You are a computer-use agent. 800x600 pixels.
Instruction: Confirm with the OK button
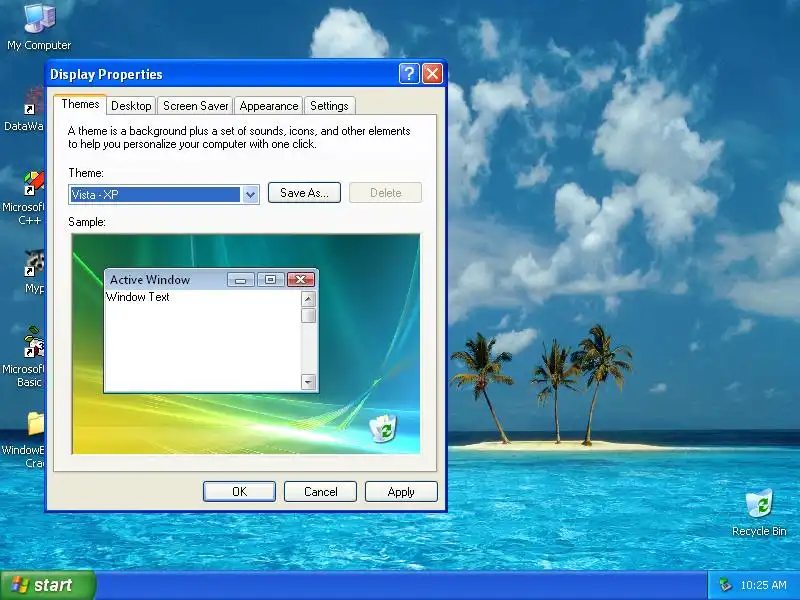click(x=239, y=491)
